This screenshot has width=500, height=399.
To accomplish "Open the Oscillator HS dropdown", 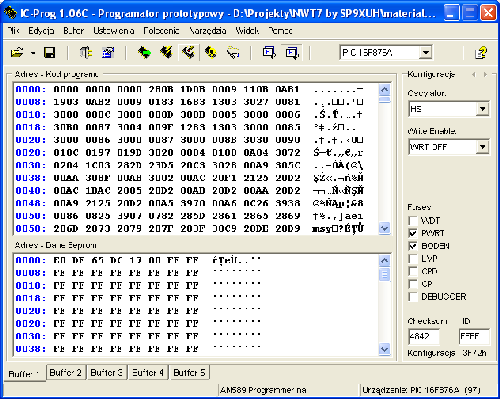I will click(x=449, y=109).
